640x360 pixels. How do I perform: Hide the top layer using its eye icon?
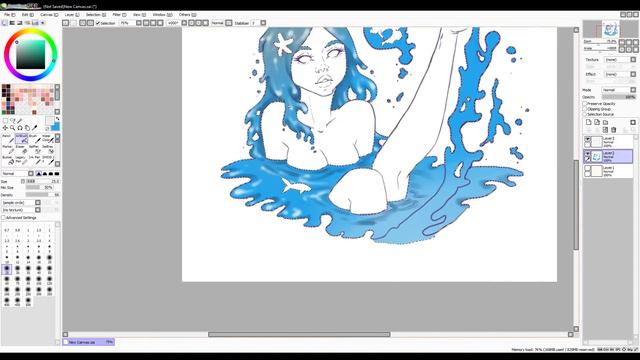point(587,140)
